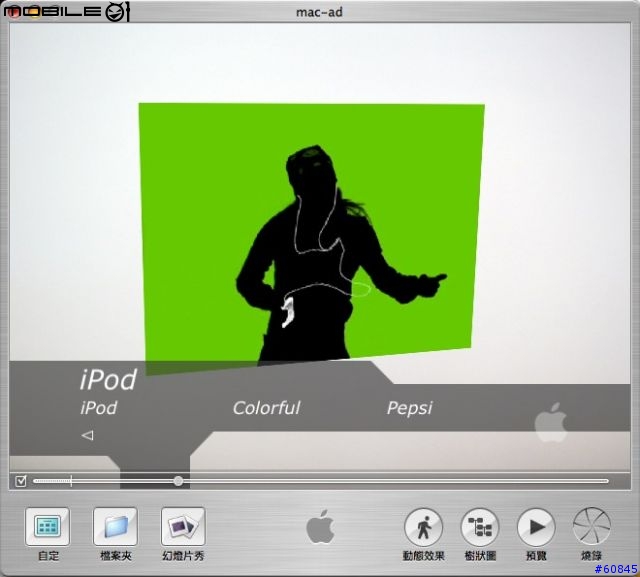The image size is (640, 577).
Task: Open the 自定 custom theme panel
Action: pos(47,526)
